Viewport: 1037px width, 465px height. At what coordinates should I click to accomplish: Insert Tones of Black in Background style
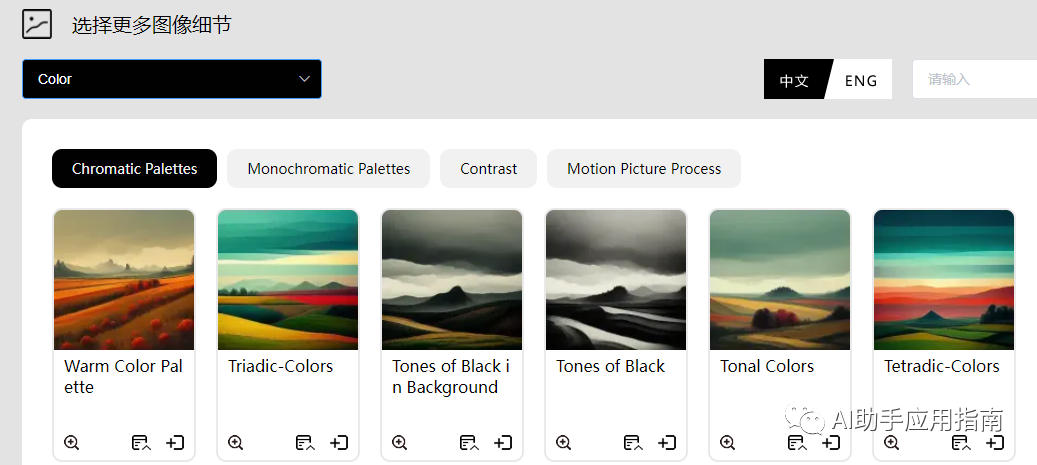[503, 443]
